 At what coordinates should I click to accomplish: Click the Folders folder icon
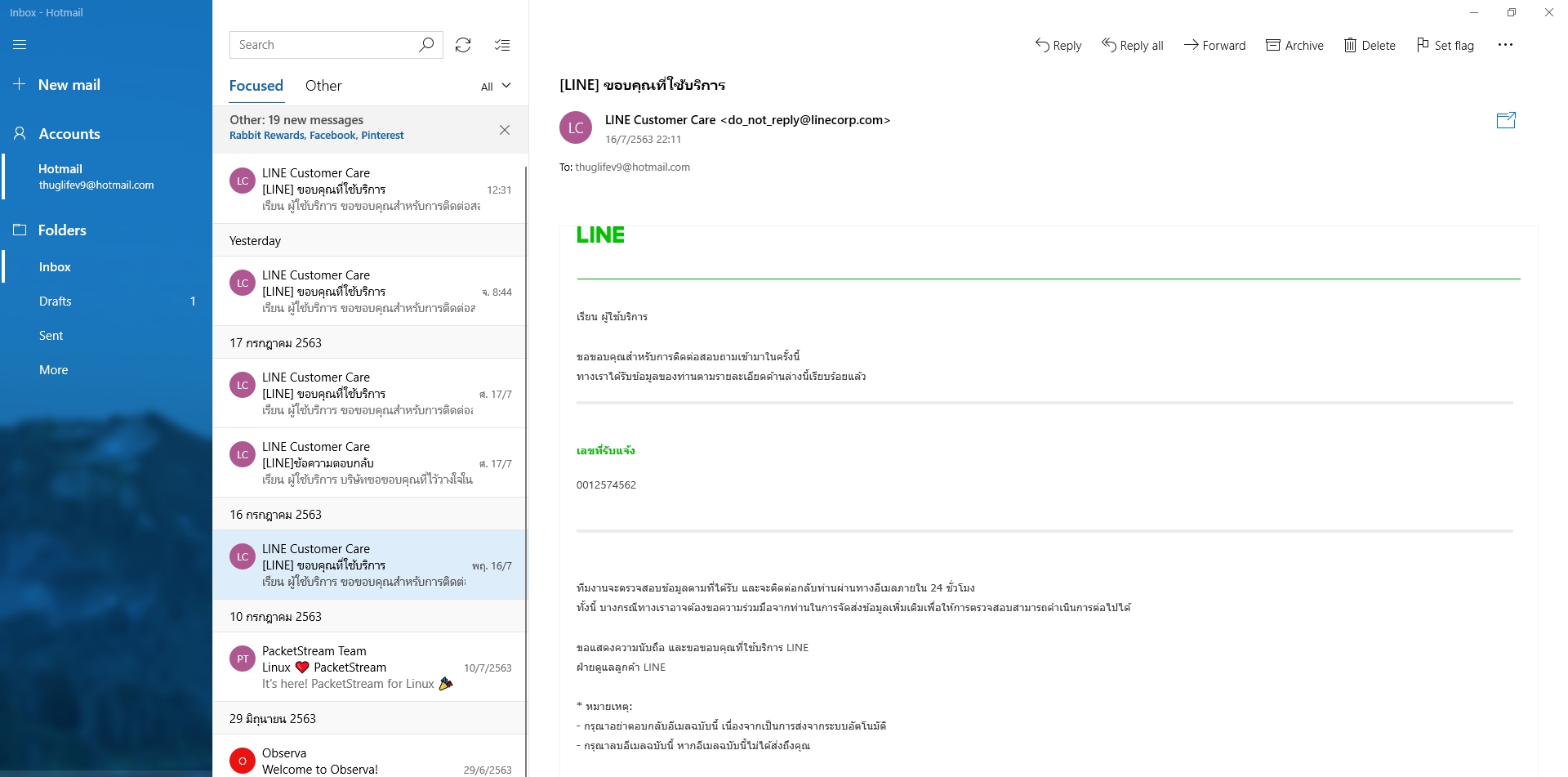pos(20,230)
